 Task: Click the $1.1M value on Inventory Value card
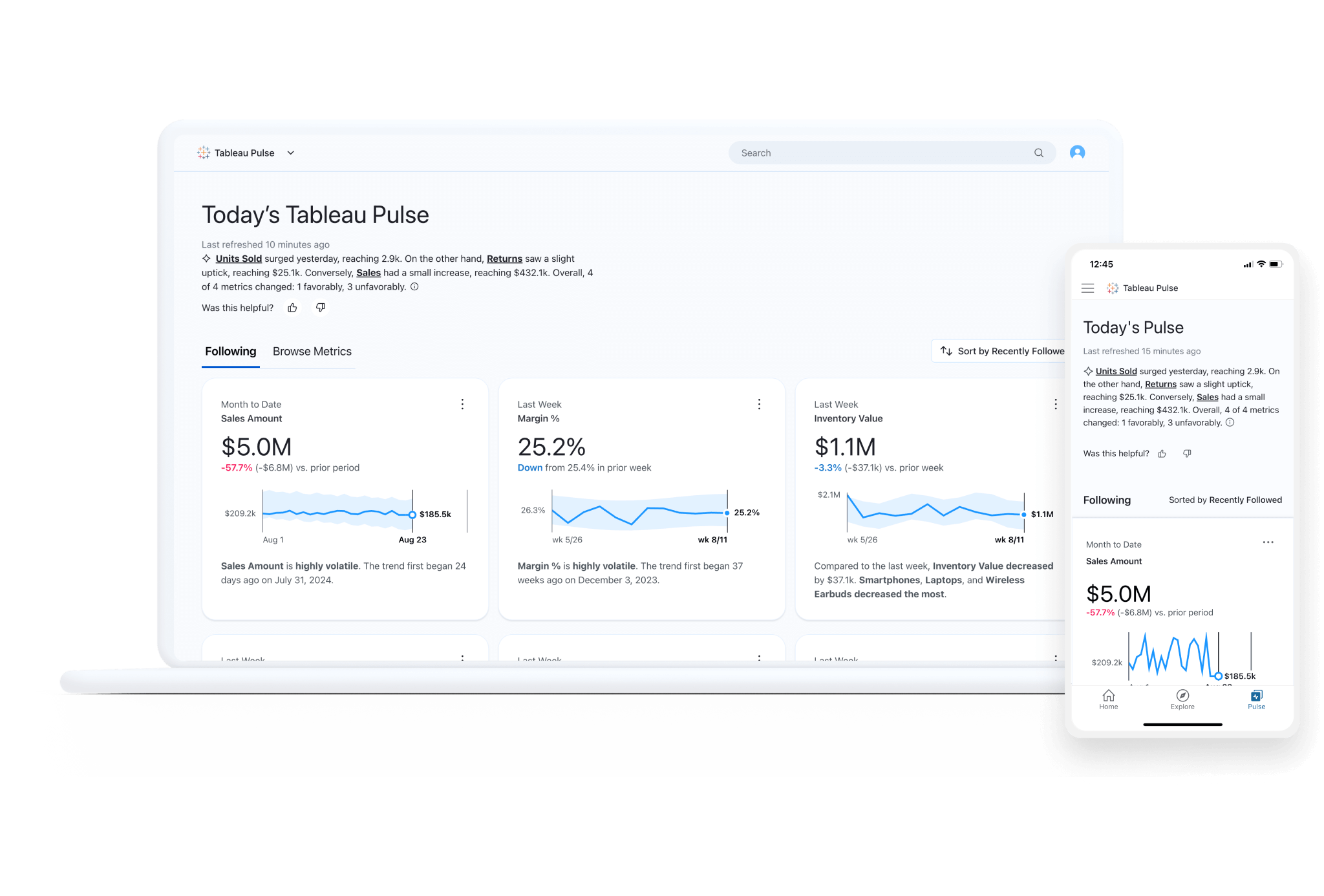pos(845,447)
